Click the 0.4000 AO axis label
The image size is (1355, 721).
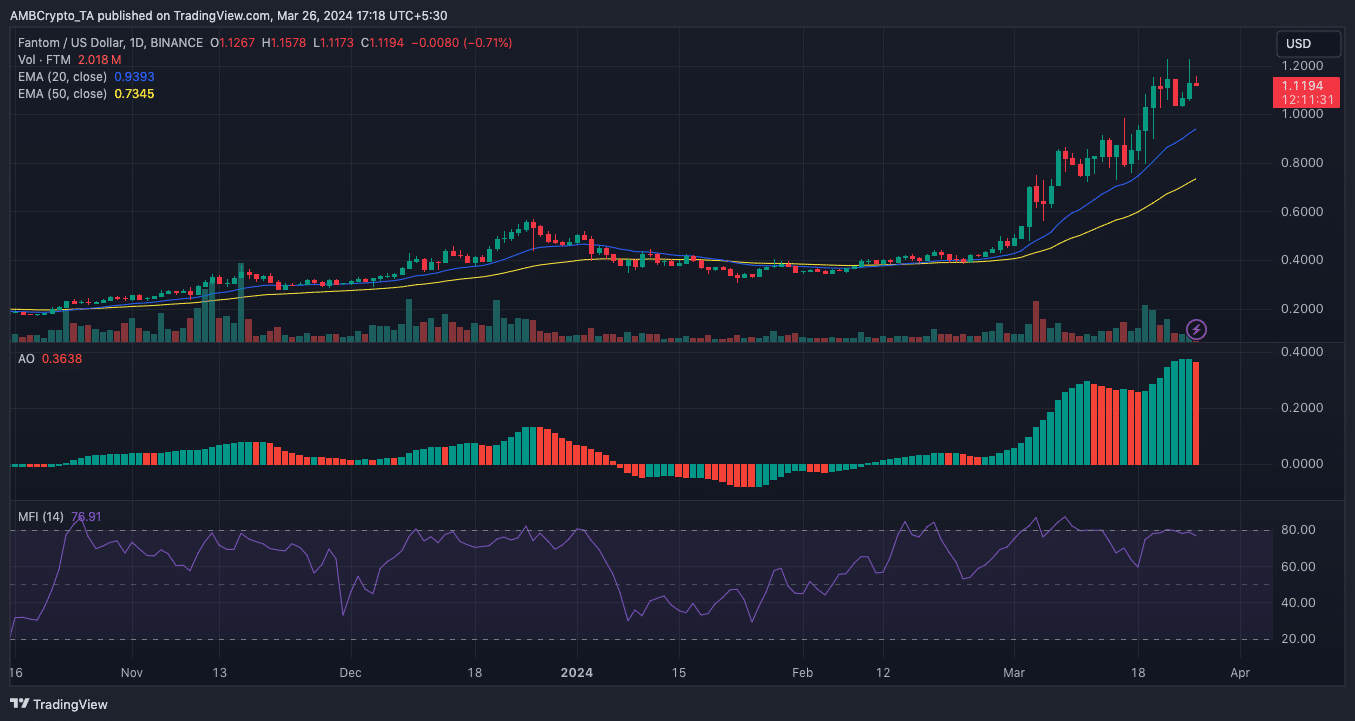coord(1302,352)
